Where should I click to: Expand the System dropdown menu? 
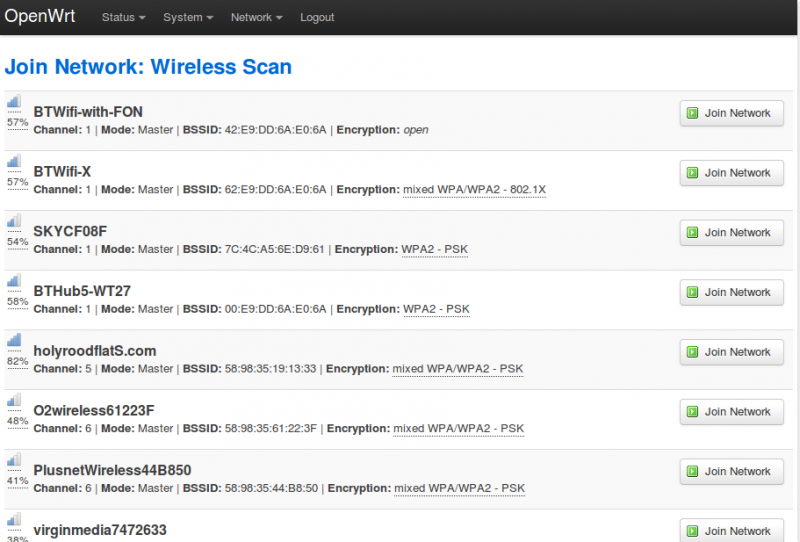pyautogui.click(x=188, y=18)
